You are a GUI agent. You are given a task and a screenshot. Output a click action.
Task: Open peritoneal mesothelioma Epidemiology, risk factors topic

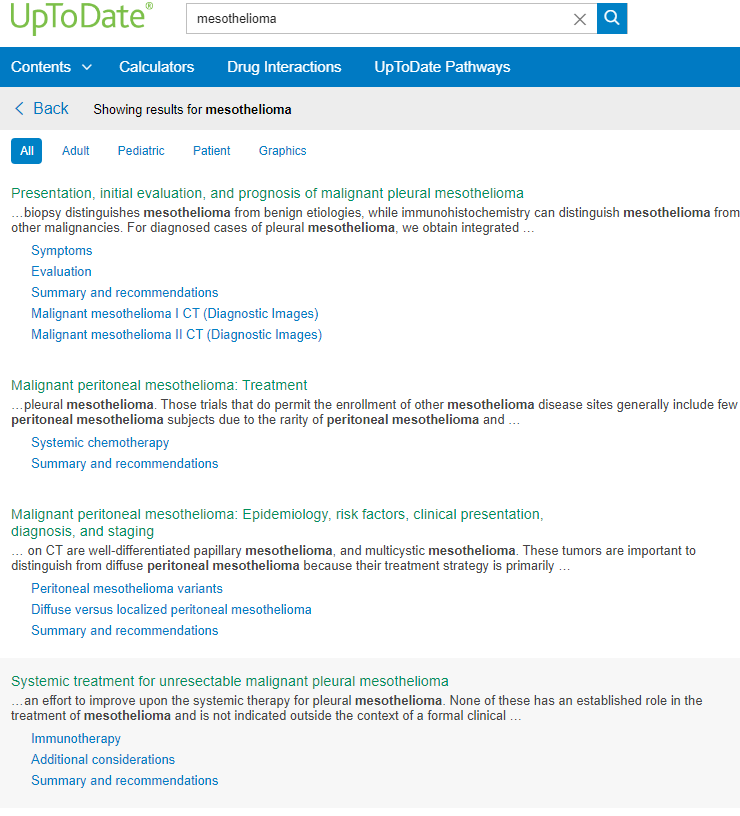(277, 522)
